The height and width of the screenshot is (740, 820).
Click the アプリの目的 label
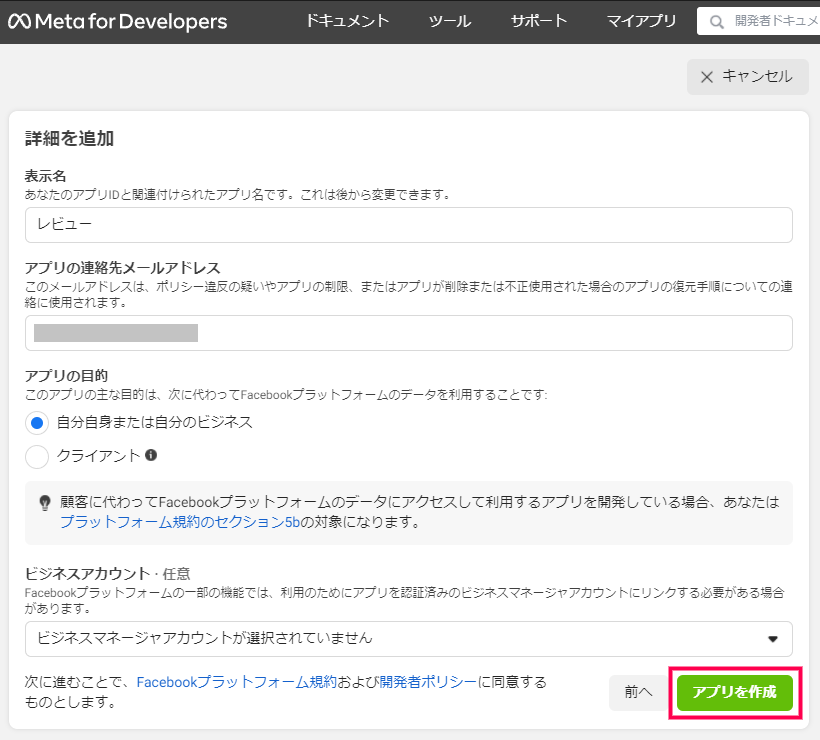pos(66,376)
